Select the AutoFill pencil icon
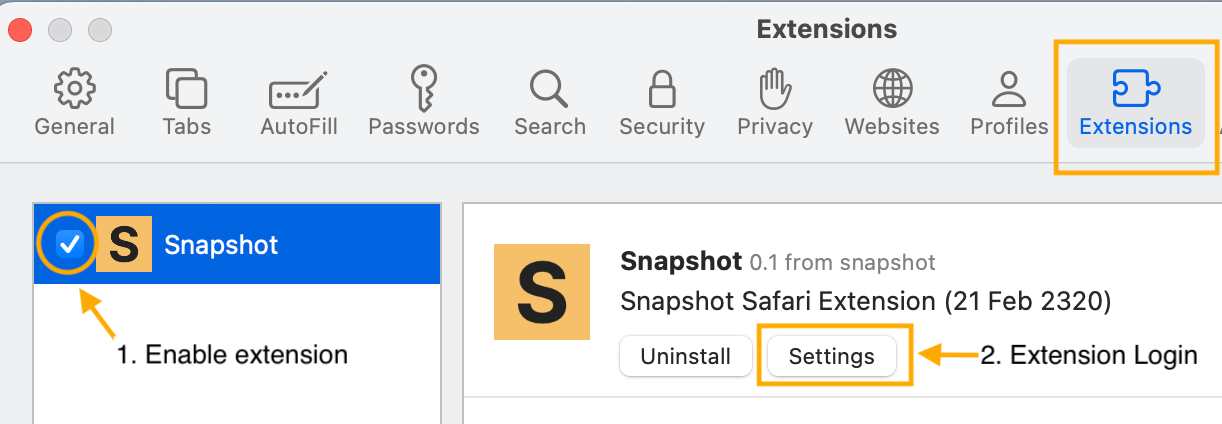Image resolution: width=1222 pixels, height=424 pixels. pos(298,91)
